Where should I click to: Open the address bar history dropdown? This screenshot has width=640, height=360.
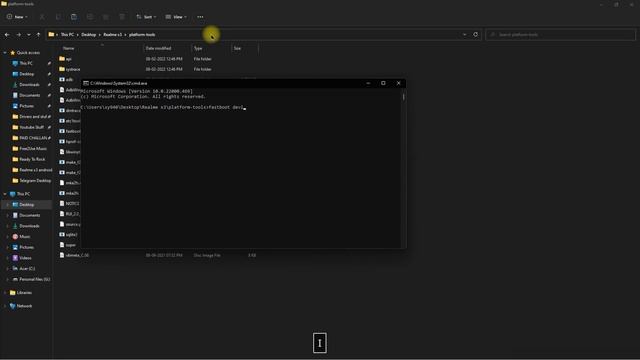(464, 35)
